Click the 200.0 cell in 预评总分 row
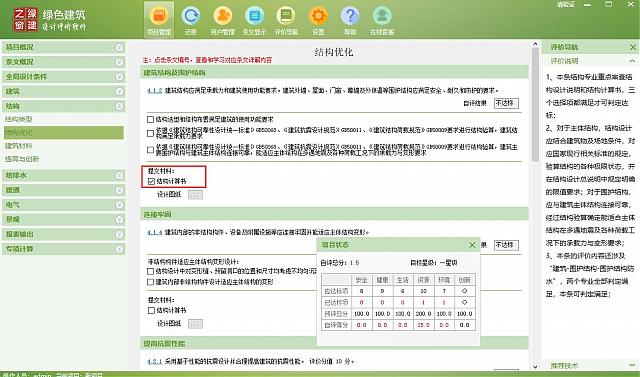The width and height of the screenshot is (640, 377). pyautogui.click(x=423, y=314)
